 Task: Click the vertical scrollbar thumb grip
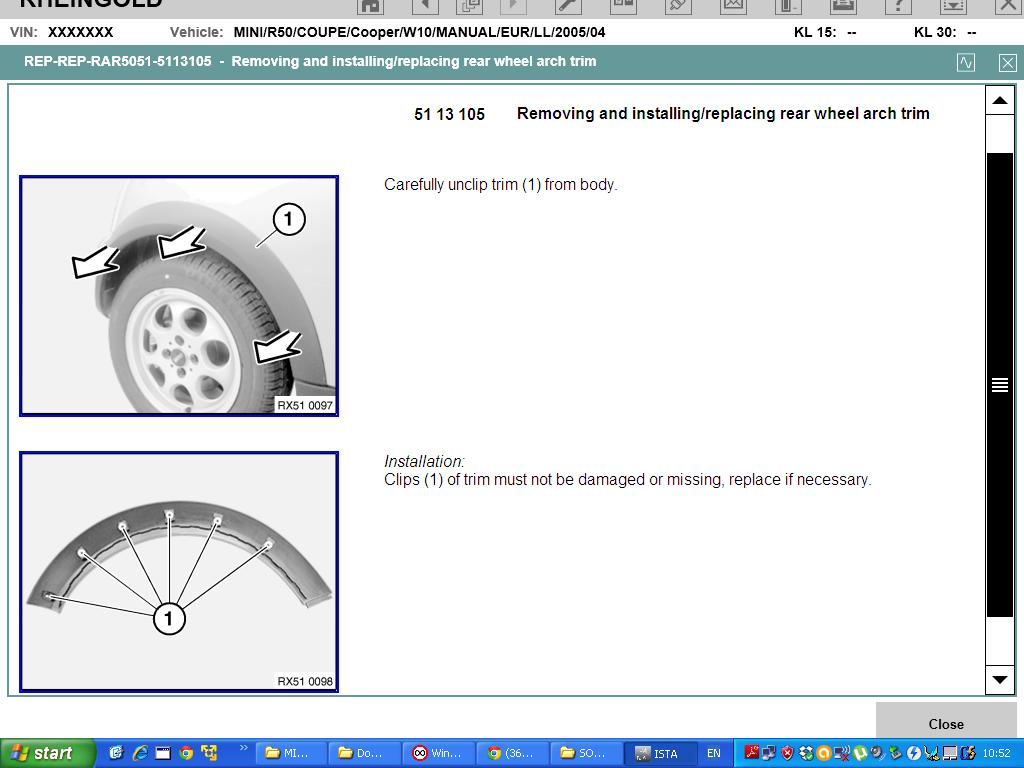point(999,385)
